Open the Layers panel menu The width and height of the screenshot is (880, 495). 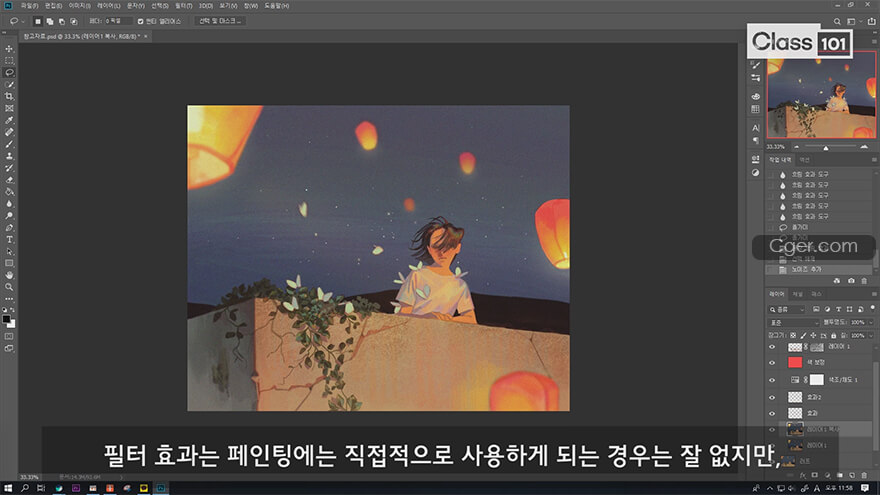coord(874,294)
